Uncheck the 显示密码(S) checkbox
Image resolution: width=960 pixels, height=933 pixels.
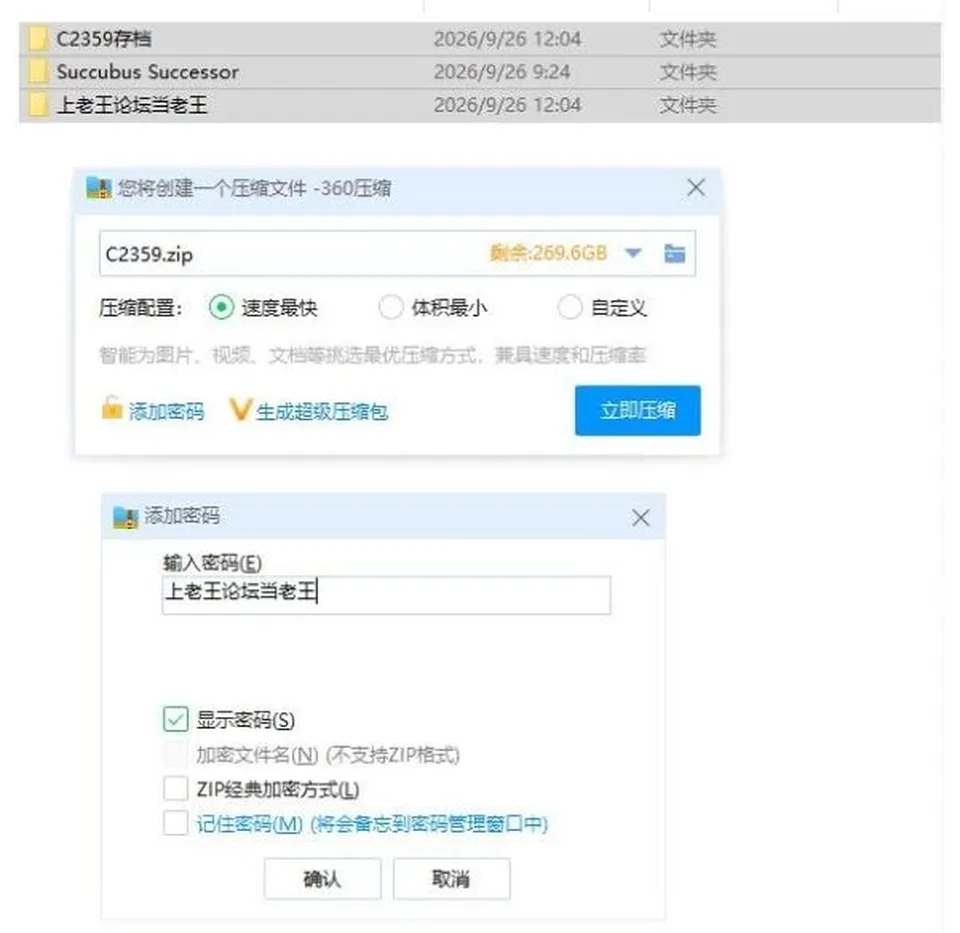point(176,719)
